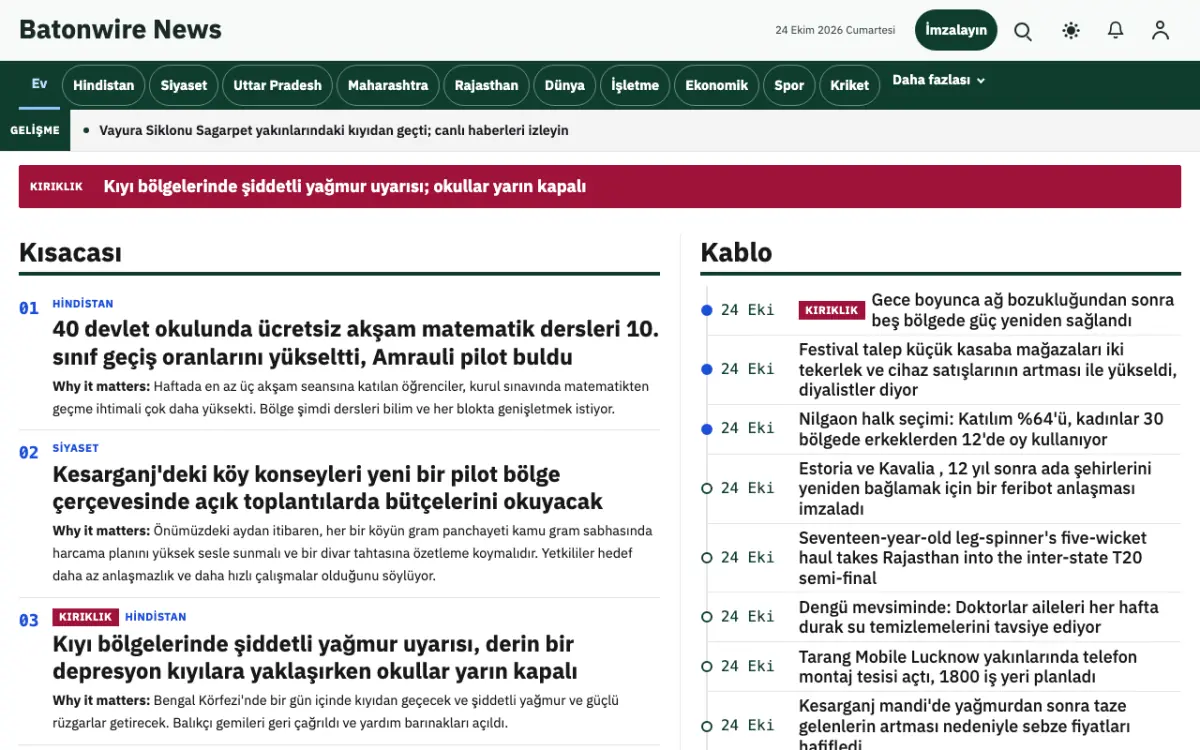Open the Rajasthan section tab
Image resolution: width=1200 pixels, height=750 pixels.
coord(486,85)
